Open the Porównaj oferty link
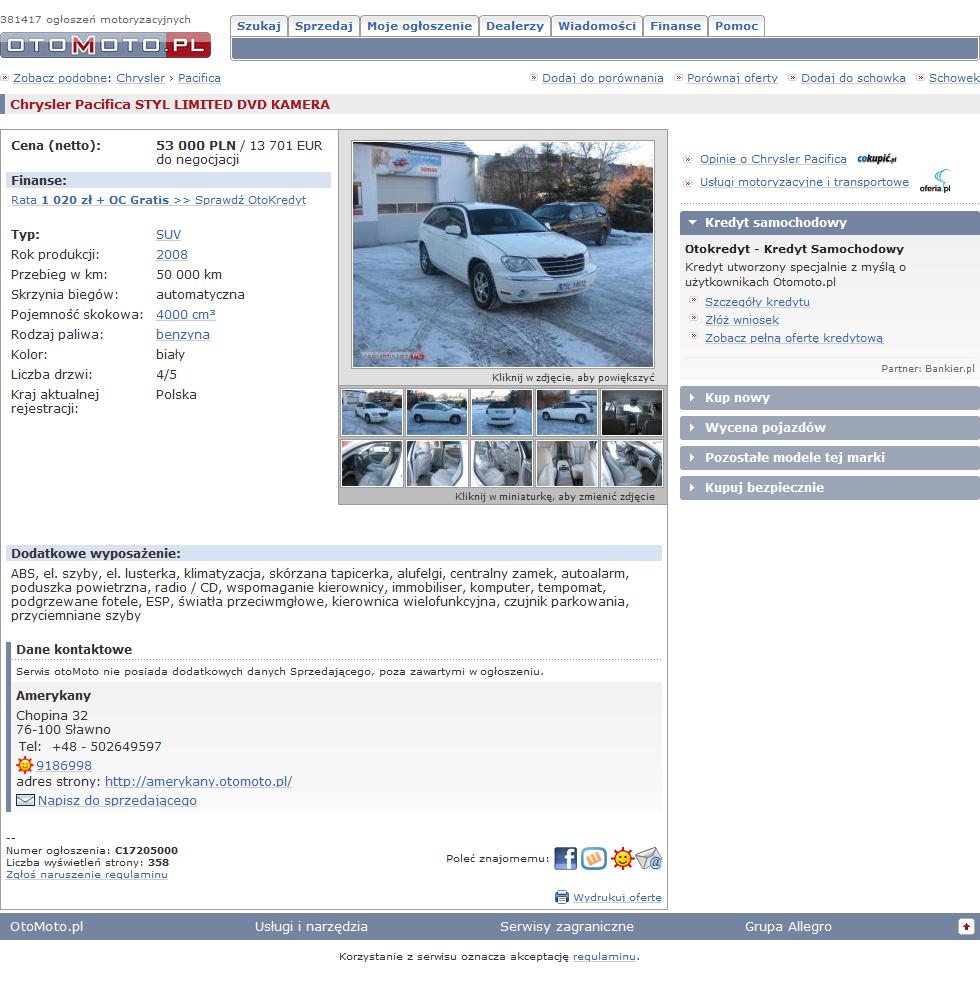The image size is (980, 982). click(x=732, y=78)
